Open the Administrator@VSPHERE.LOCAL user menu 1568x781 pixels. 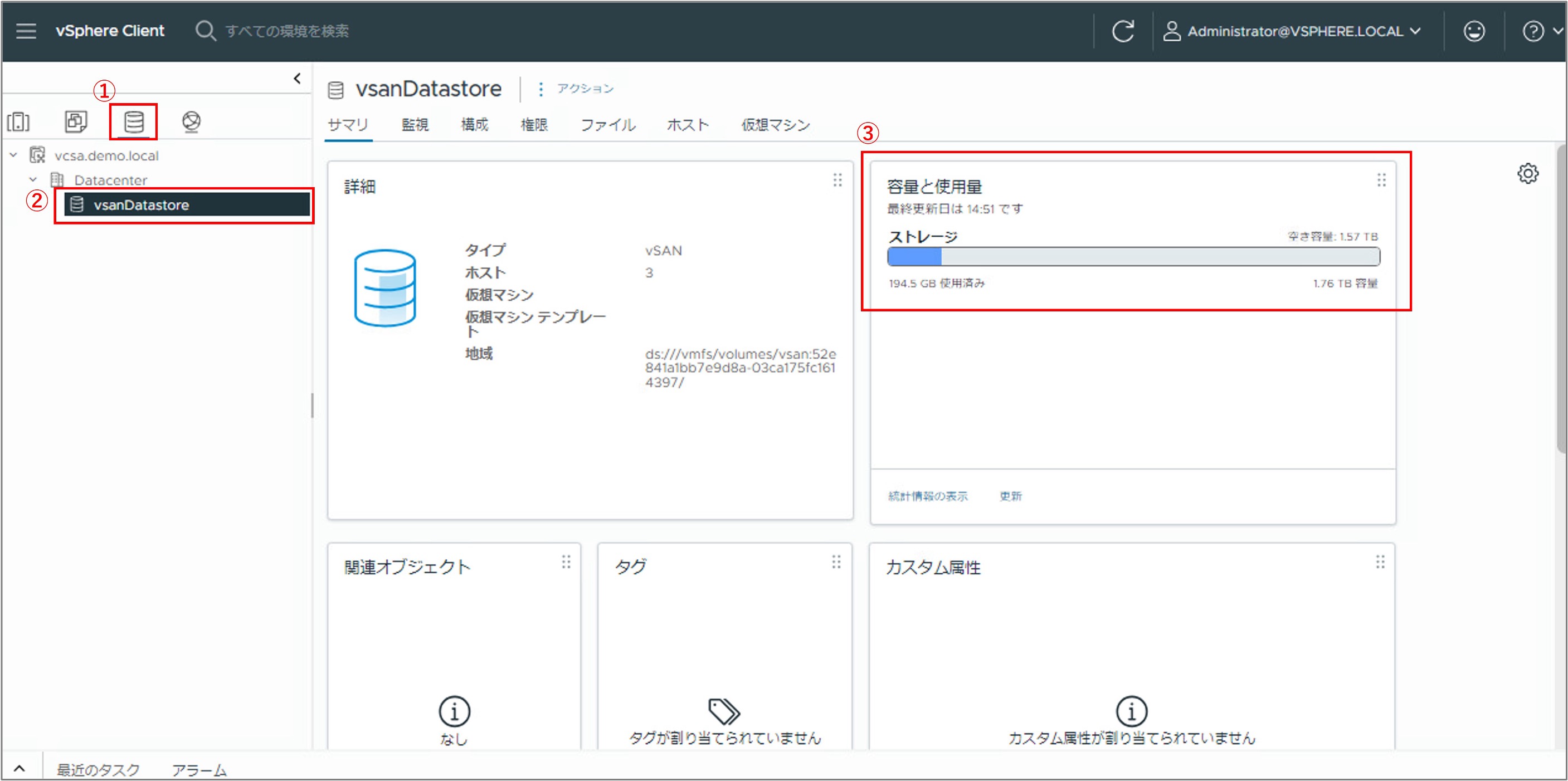1292,31
